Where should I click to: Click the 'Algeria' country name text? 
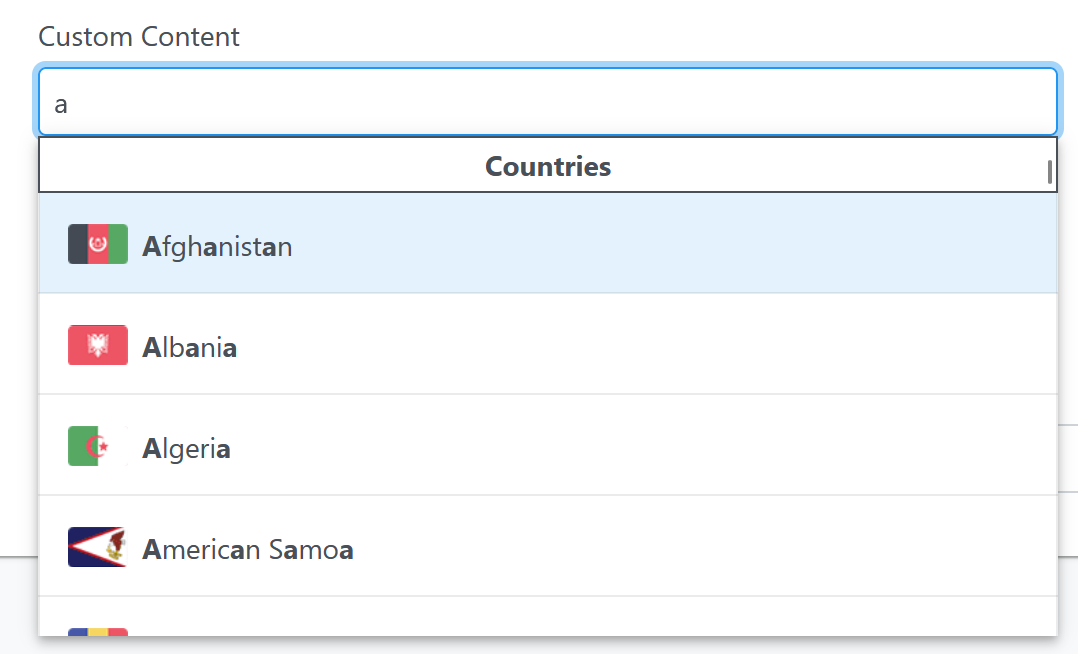point(186,448)
